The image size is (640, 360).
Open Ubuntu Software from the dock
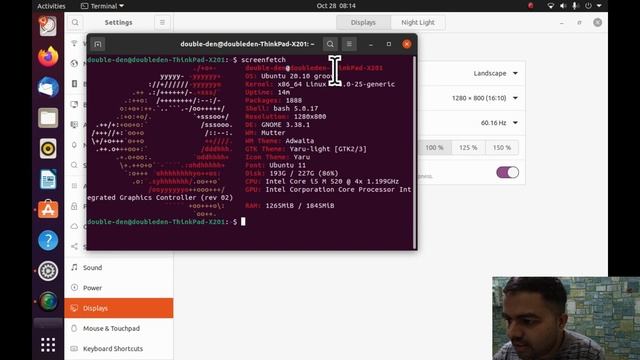(48, 209)
